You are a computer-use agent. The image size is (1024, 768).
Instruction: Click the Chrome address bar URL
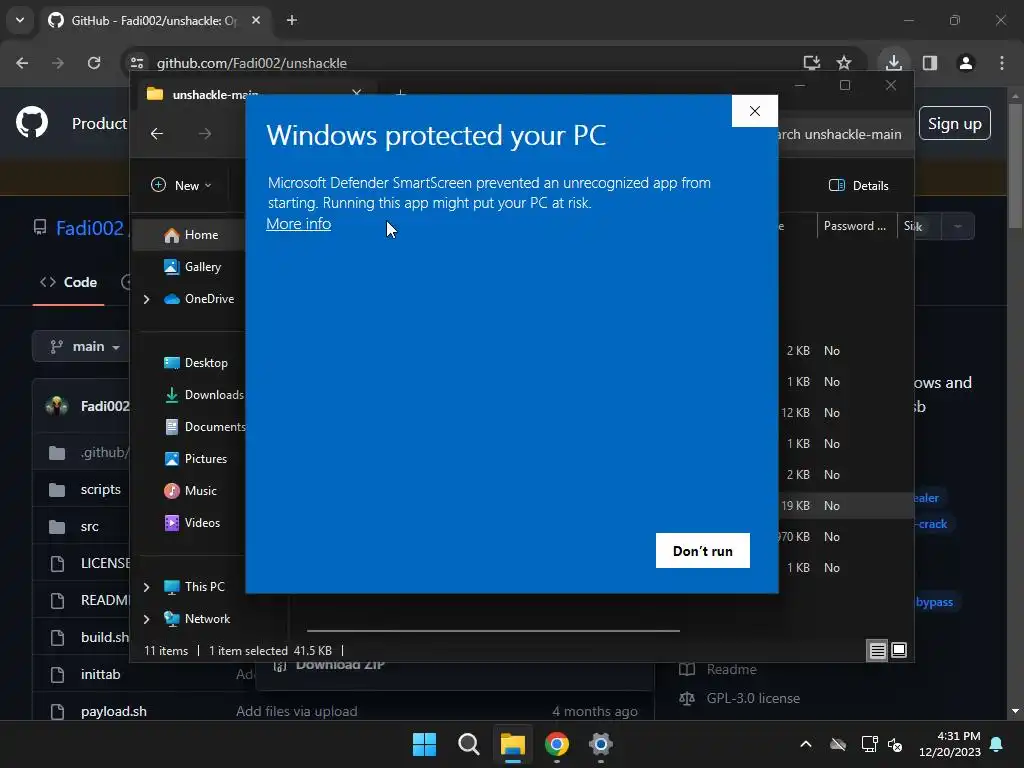click(x=252, y=63)
